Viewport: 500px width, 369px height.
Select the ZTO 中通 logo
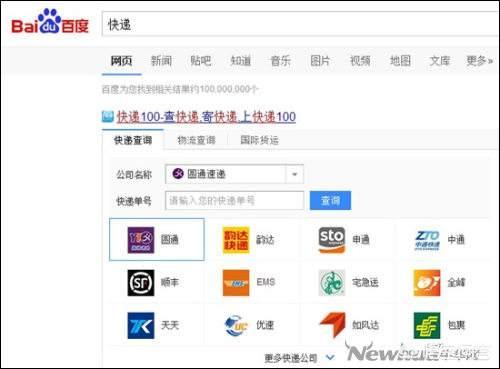[x=427, y=240]
